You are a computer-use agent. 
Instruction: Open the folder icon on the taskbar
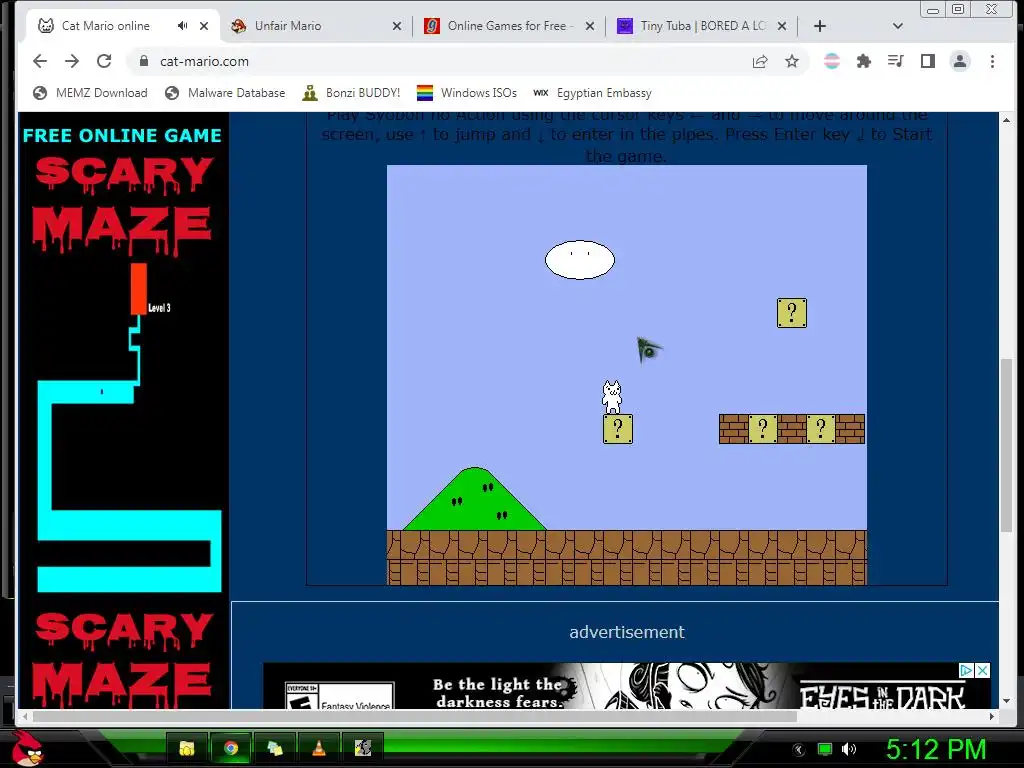[187, 748]
